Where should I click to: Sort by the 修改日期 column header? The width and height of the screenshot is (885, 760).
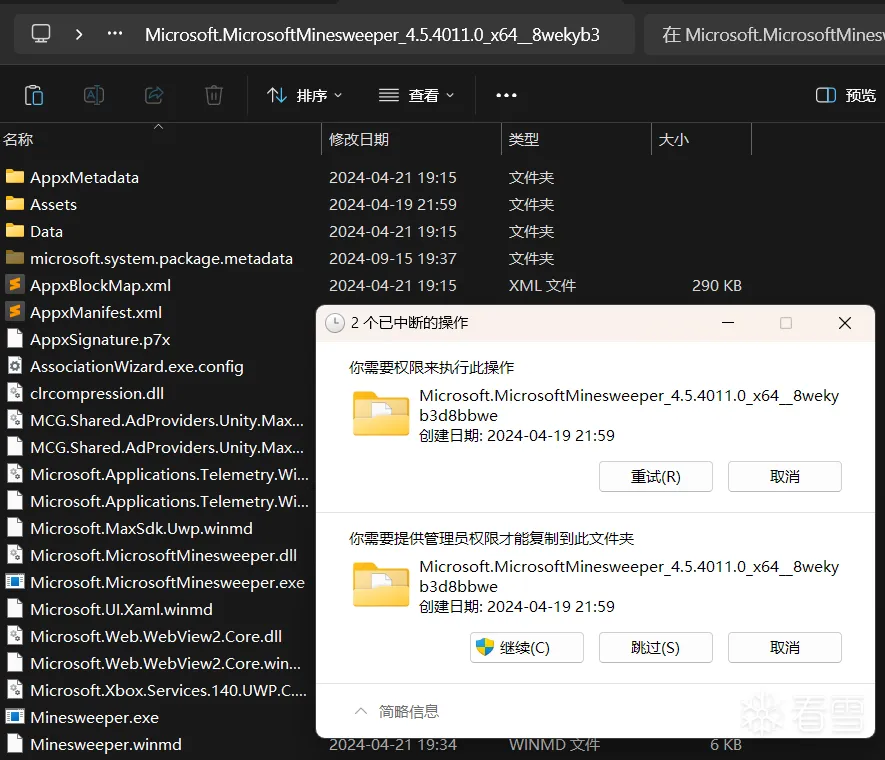pyautogui.click(x=359, y=139)
